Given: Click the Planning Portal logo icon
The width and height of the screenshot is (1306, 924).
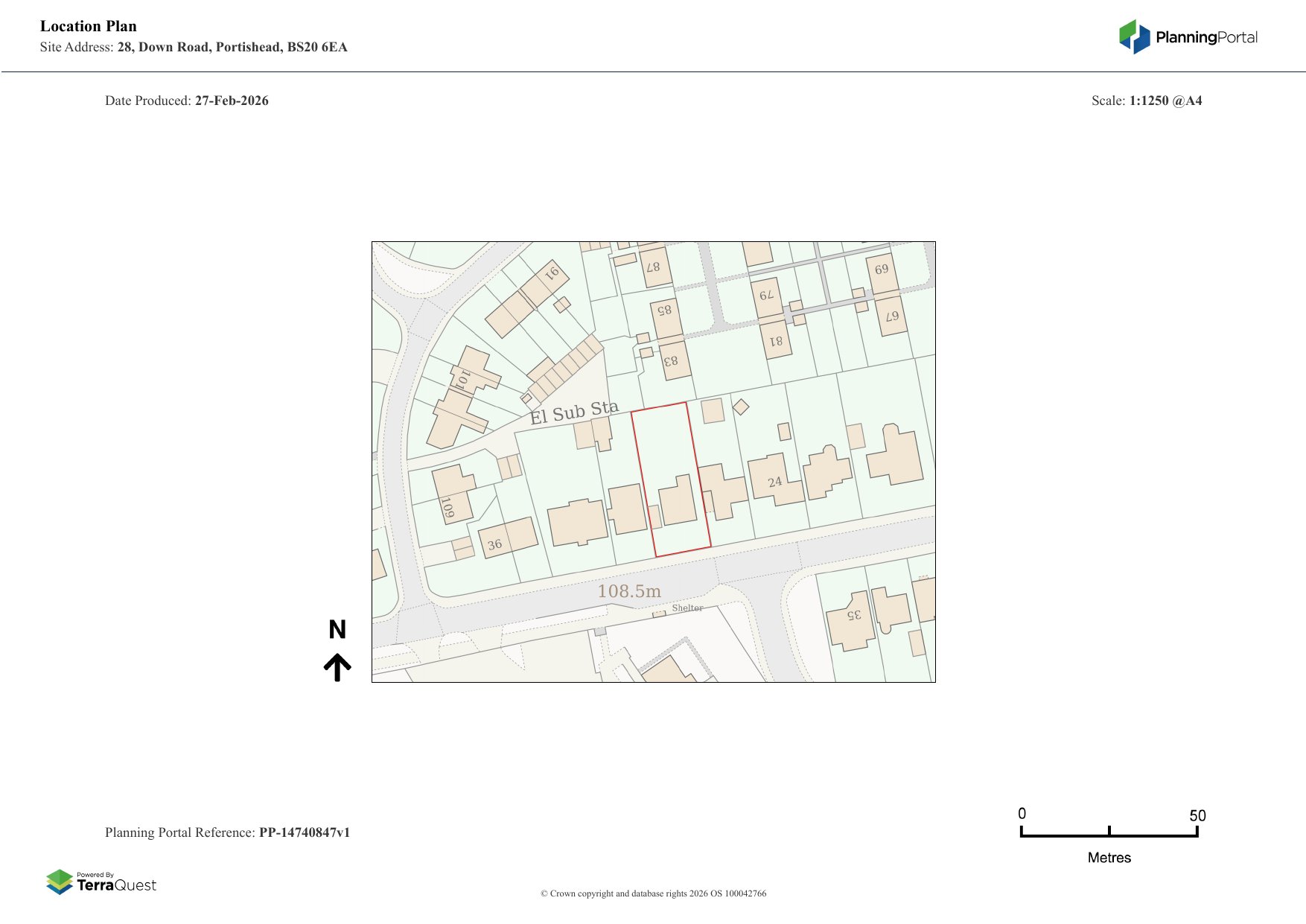Looking at the screenshot, I should tap(1134, 36).
